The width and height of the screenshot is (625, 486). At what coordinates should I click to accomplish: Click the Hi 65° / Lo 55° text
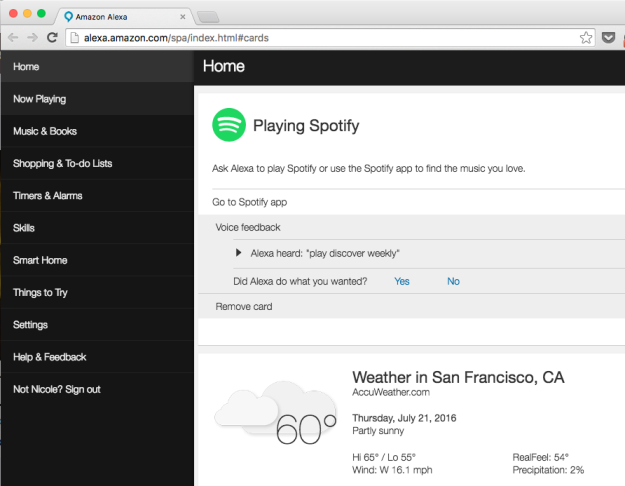[384, 457]
